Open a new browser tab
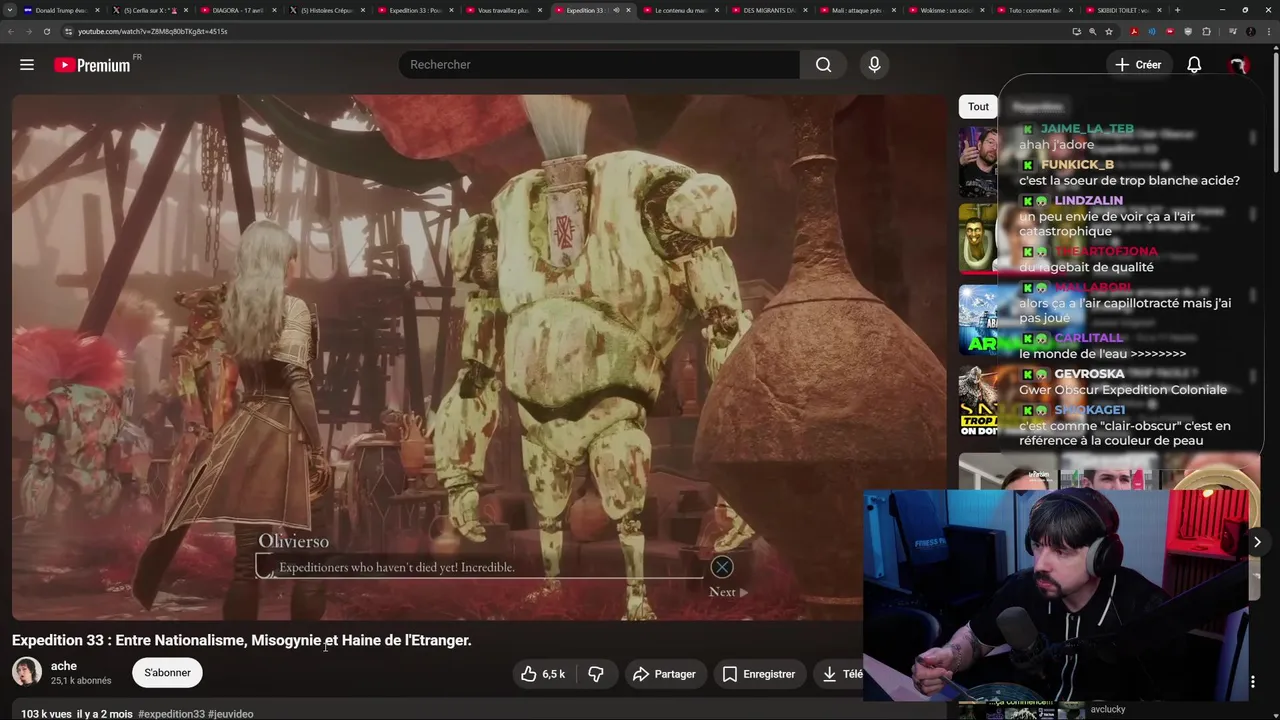Viewport: 1280px width, 720px height. tap(1177, 10)
